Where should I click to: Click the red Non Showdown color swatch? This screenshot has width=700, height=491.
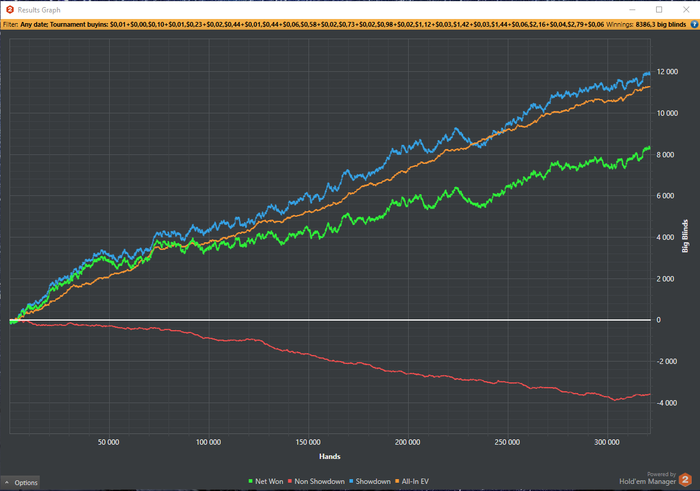(x=290, y=481)
